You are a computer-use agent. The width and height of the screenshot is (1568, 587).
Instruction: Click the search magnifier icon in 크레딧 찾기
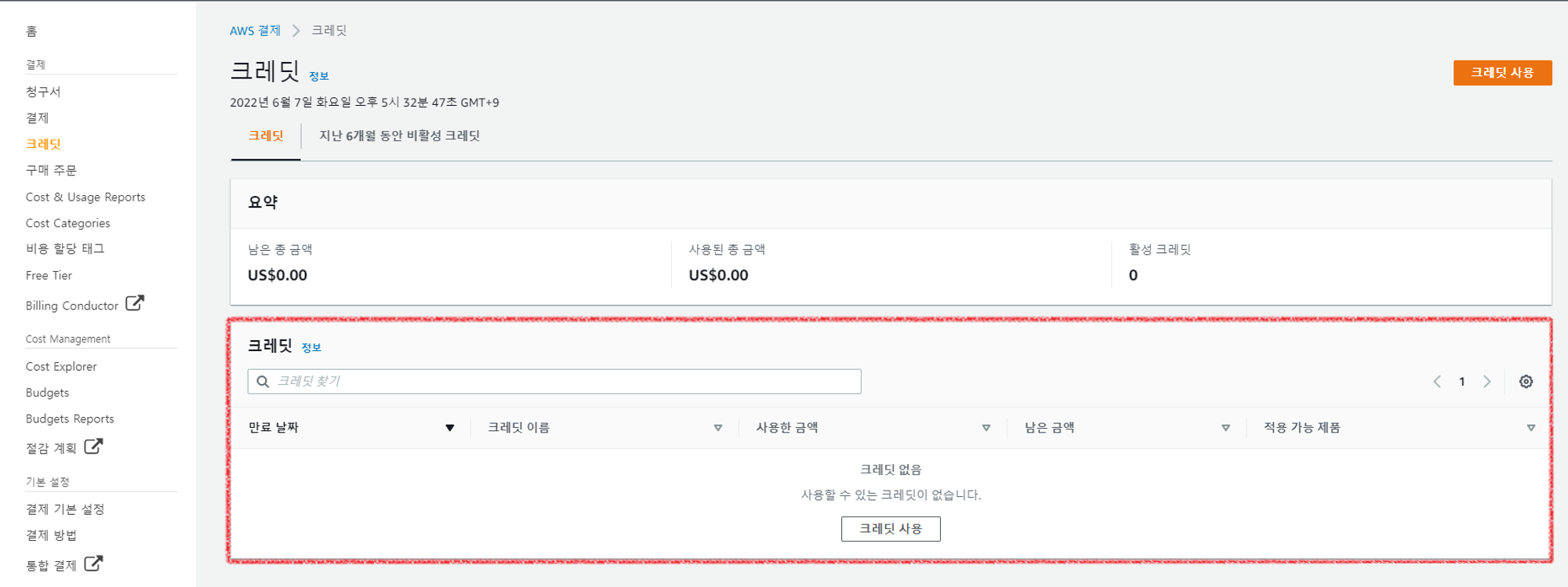(263, 382)
